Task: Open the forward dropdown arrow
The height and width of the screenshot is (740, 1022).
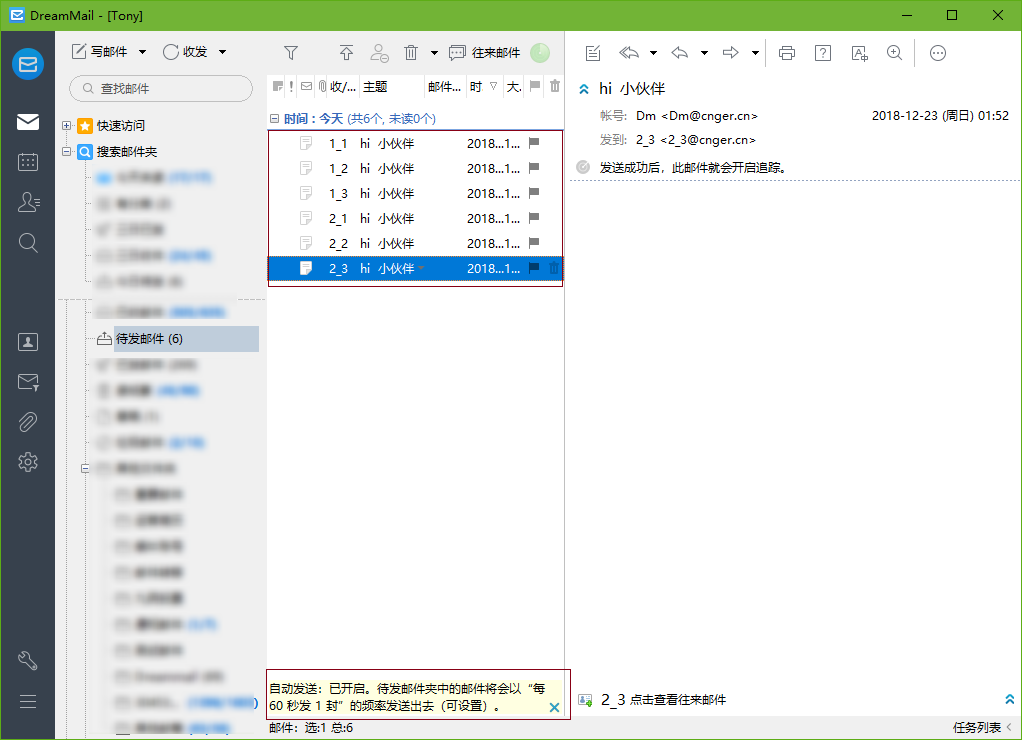Action: (x=755, y=53)
